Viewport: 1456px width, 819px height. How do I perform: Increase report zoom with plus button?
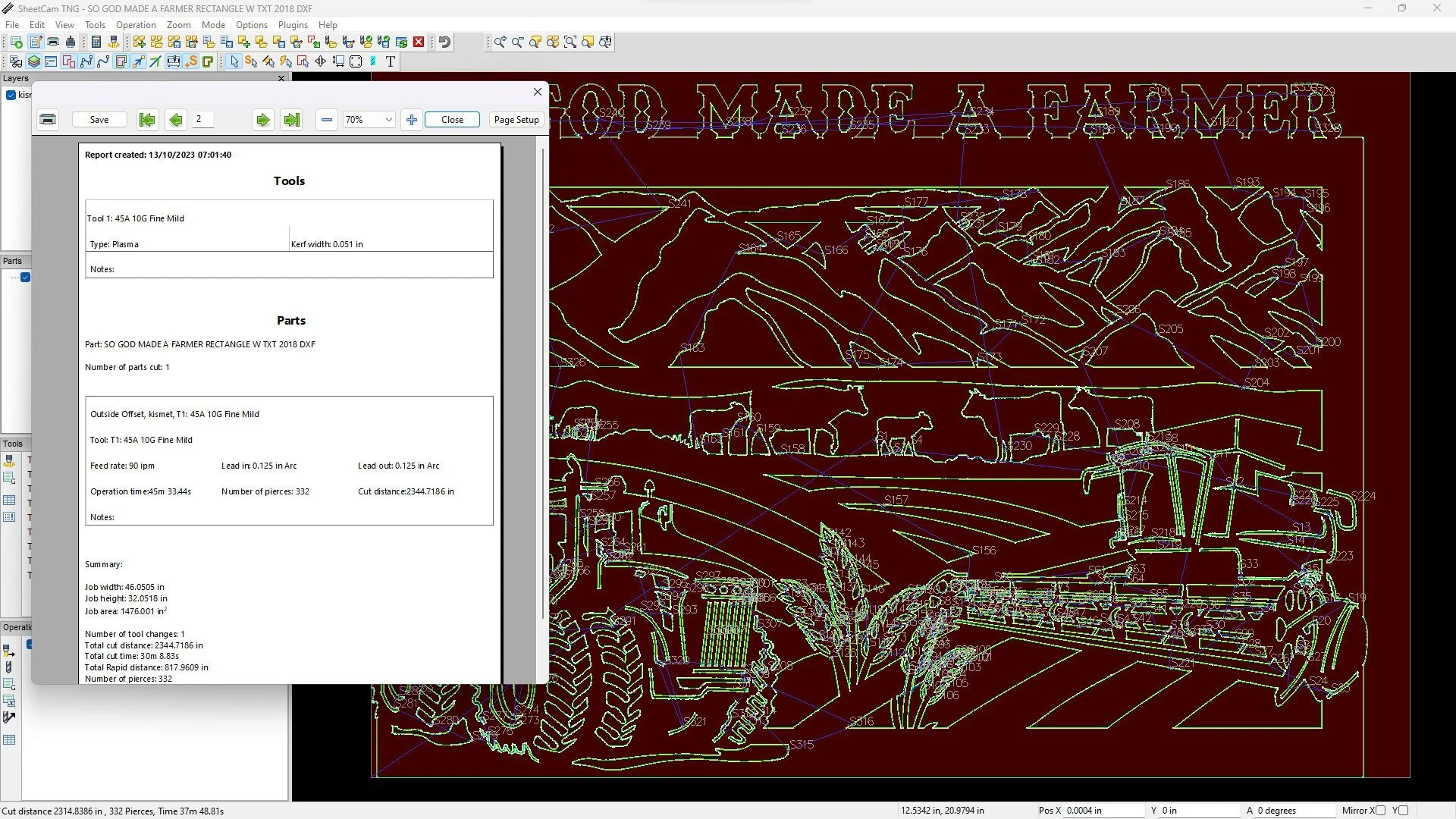412,120
